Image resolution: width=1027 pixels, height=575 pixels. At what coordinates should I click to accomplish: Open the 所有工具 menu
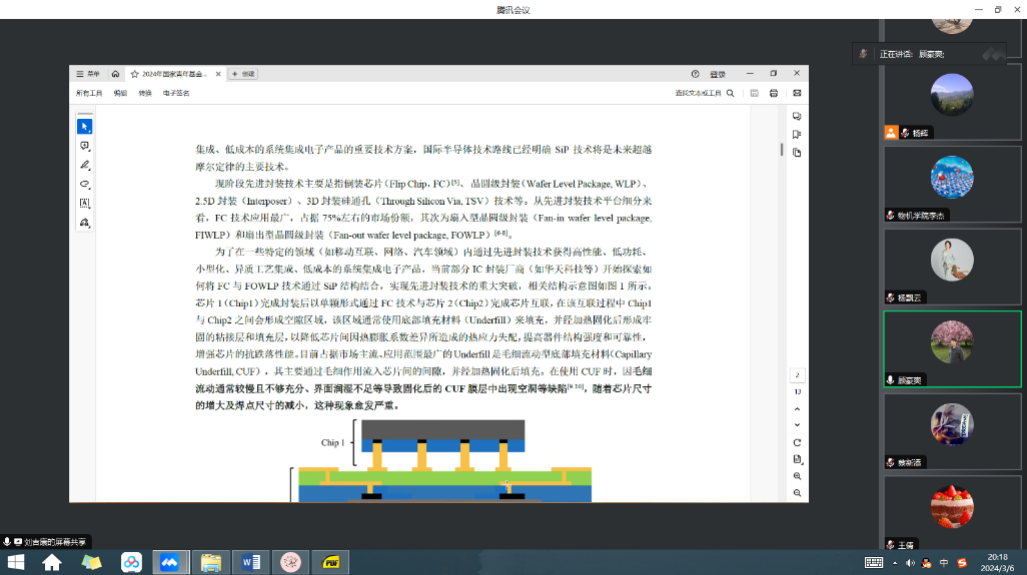click(89, 93)
